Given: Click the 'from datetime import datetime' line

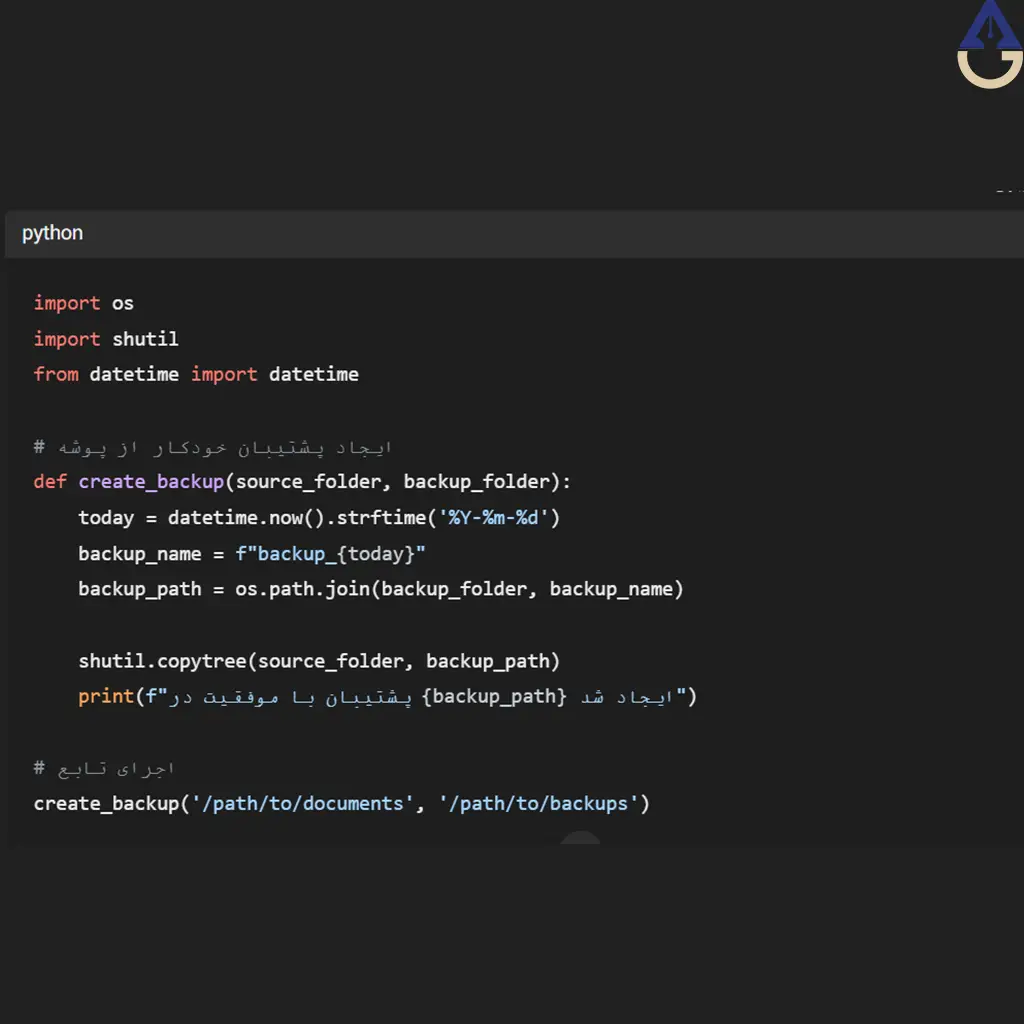Looking at the screenshot, I should coord(196,374).
